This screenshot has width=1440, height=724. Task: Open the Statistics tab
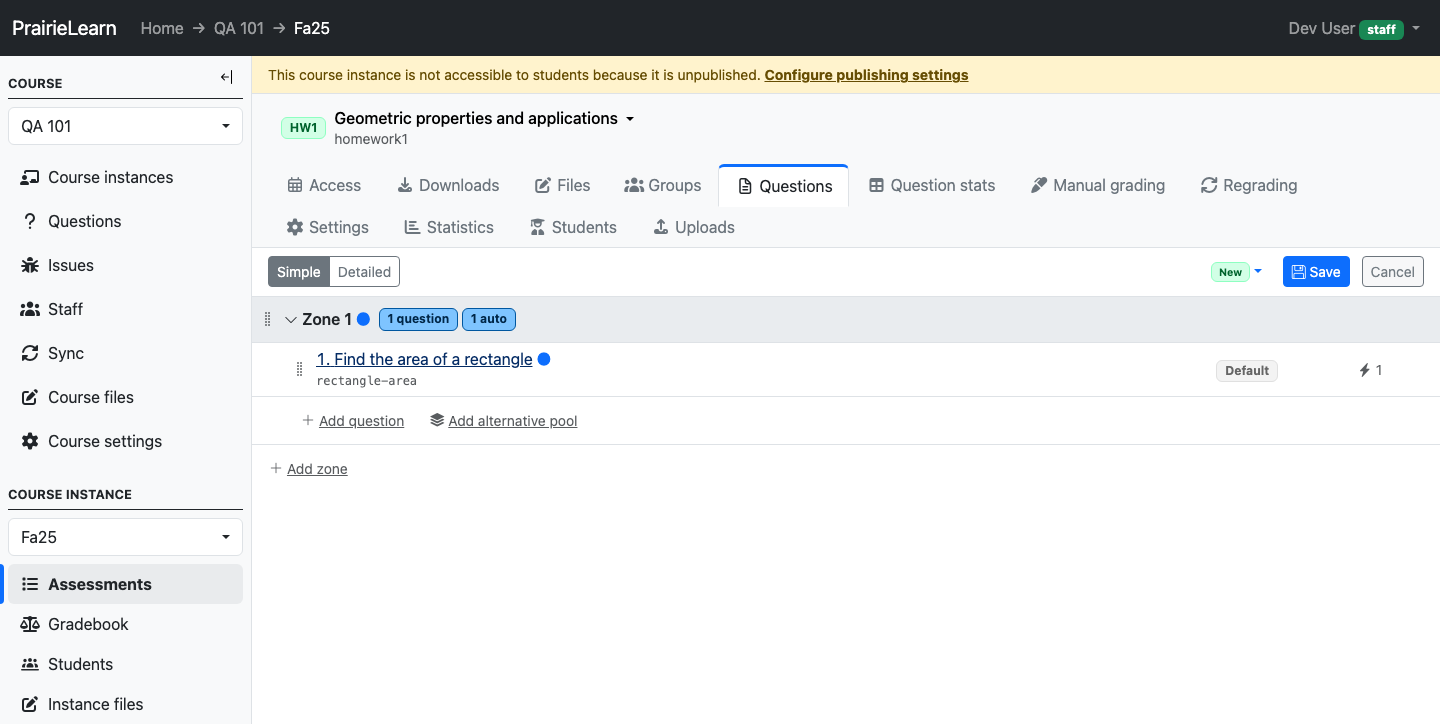(449, 227)
